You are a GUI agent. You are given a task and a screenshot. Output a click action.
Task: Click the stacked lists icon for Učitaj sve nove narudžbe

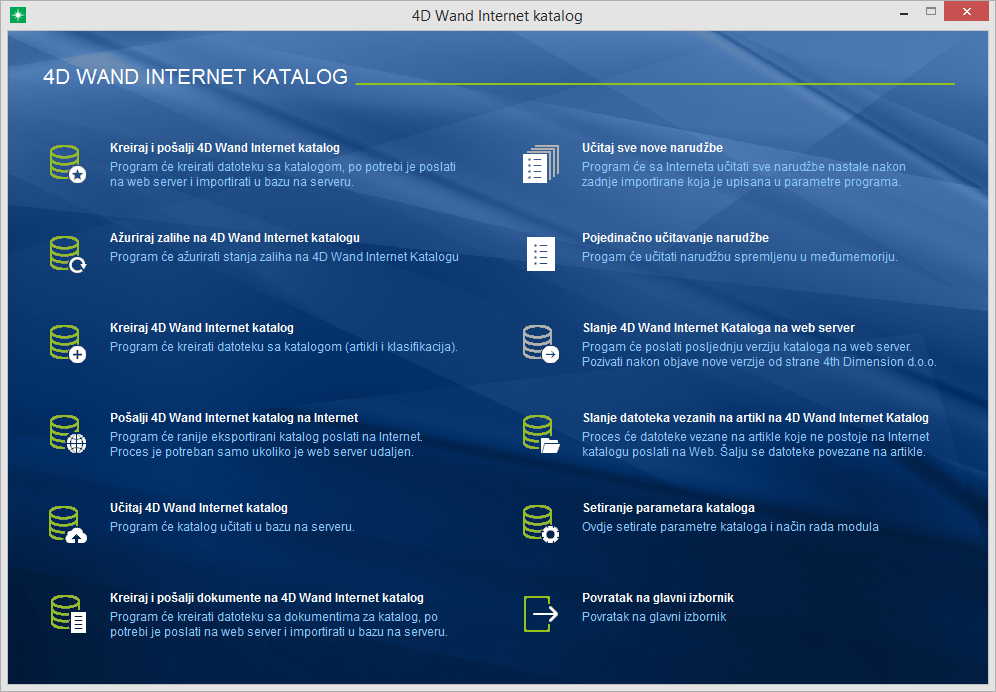pyautogui.click(x=541, y=164)
